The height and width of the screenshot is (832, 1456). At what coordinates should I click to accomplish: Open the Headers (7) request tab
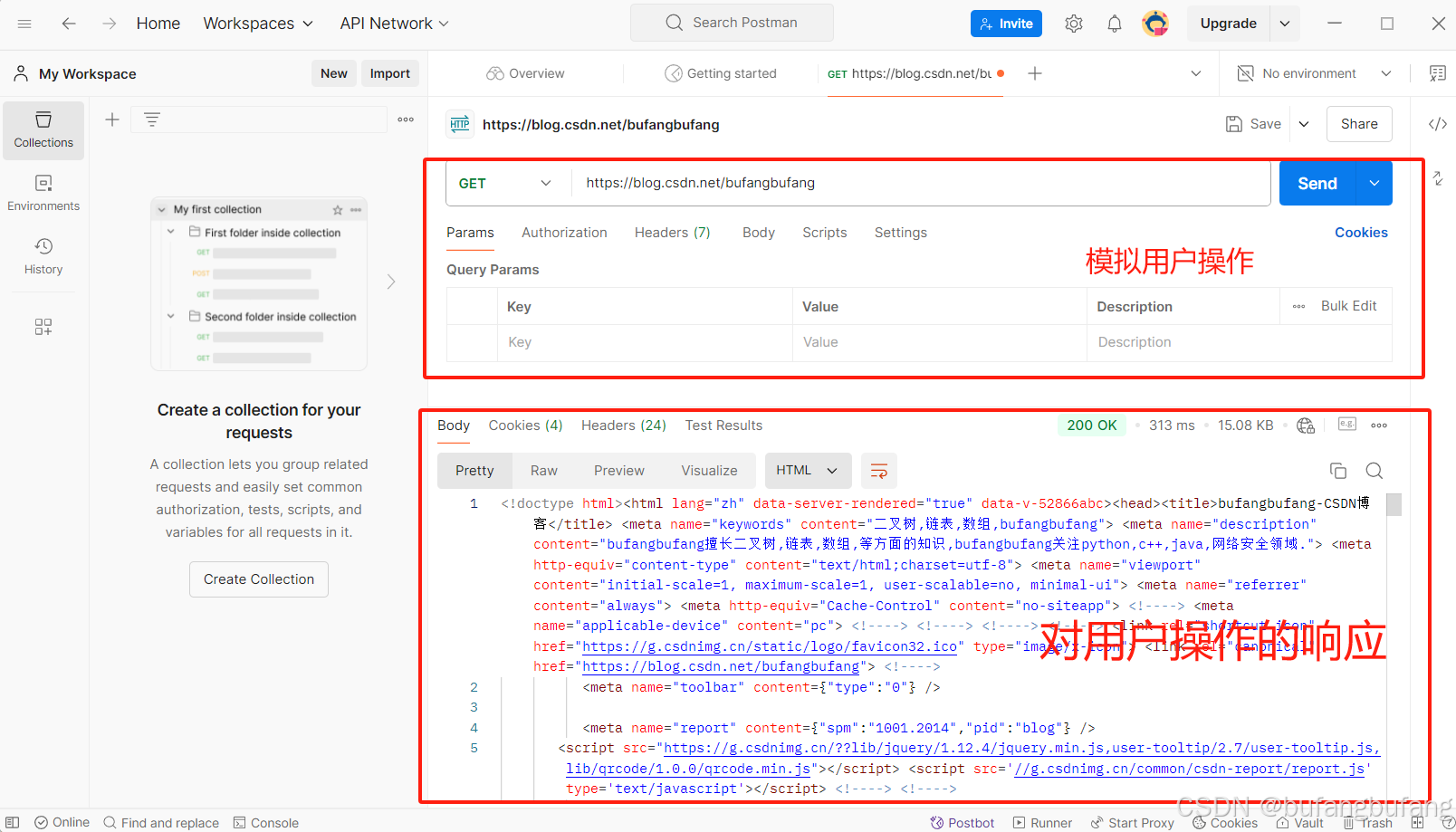pyautogui.click(x=673, y=233)
